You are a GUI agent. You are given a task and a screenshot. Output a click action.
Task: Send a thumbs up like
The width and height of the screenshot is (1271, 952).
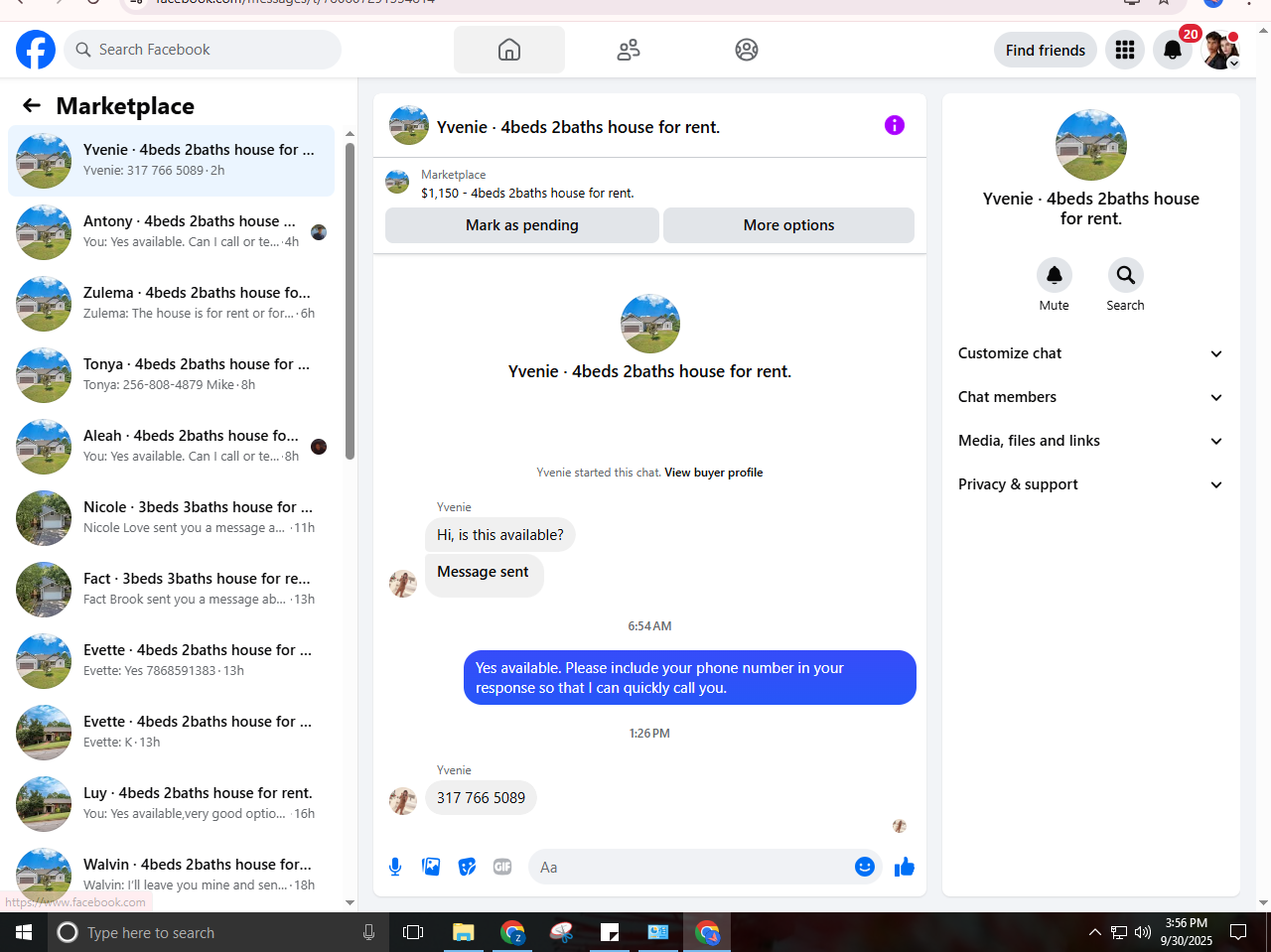(x=905, y=867)
